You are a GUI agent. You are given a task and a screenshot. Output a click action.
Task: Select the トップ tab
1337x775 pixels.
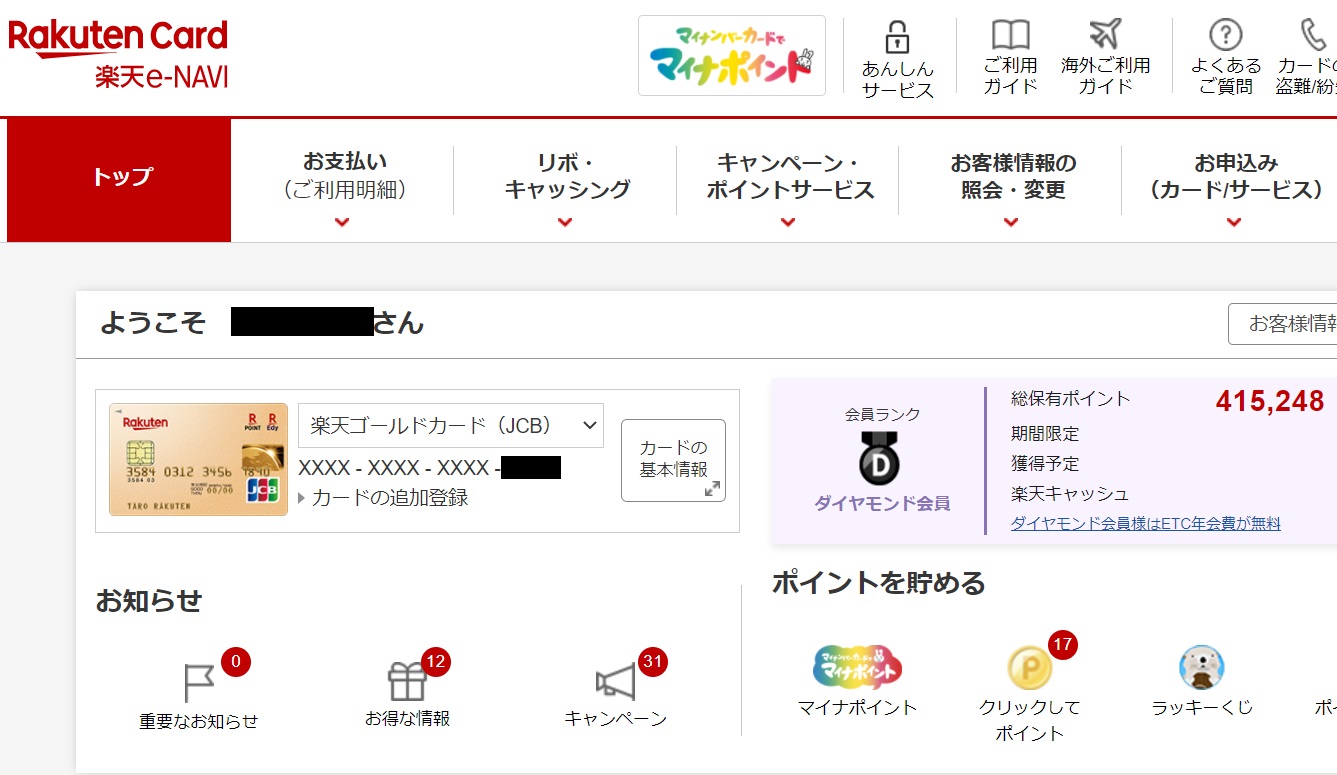tap(119, 180)
